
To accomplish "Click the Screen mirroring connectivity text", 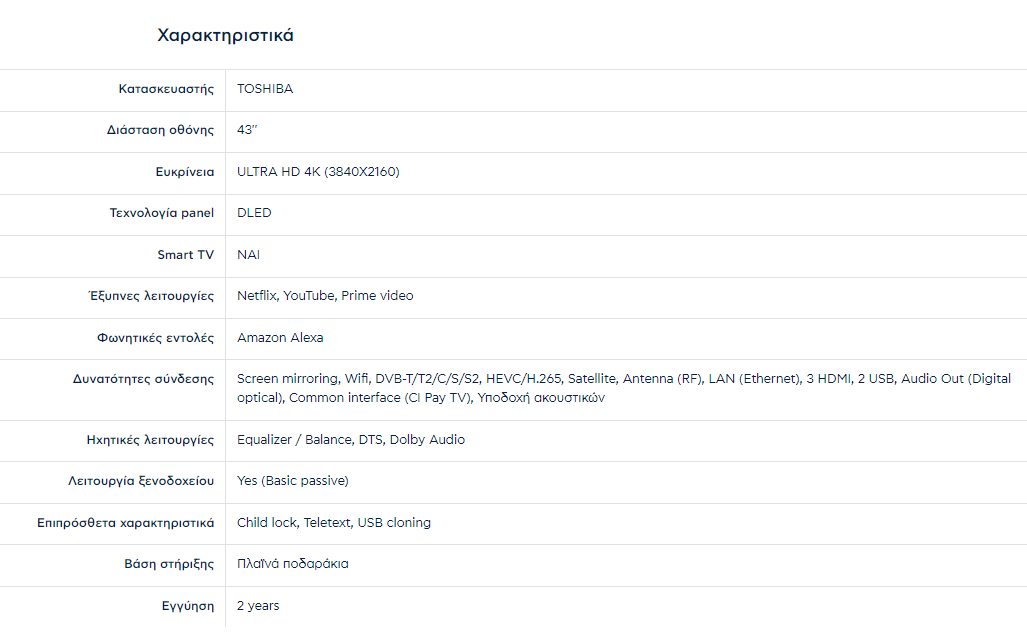I will 287,379.
